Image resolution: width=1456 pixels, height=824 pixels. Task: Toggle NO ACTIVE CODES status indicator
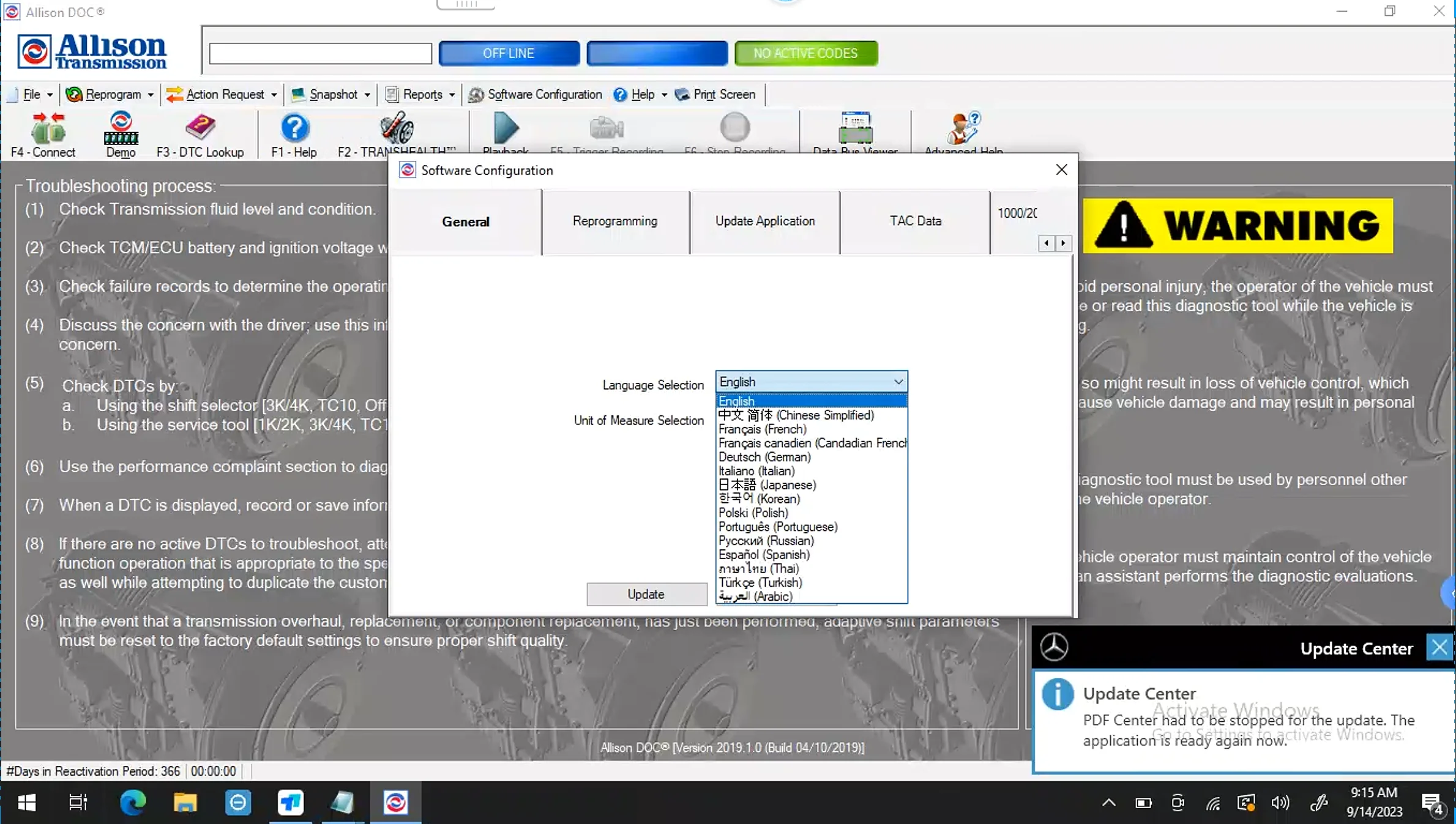(x=806, y=53)
